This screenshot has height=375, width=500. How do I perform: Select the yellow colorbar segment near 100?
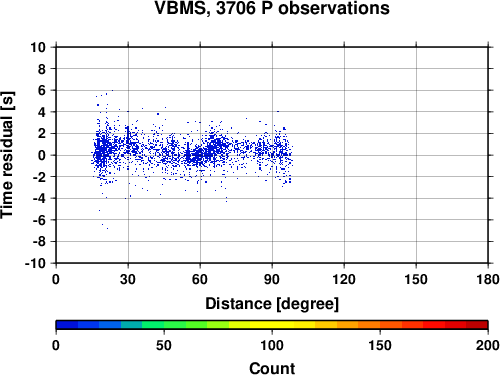[272, 325]
